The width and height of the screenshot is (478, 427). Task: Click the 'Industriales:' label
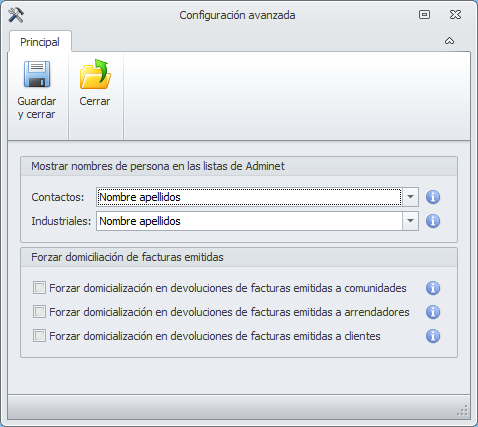click(x=61, y=221)
